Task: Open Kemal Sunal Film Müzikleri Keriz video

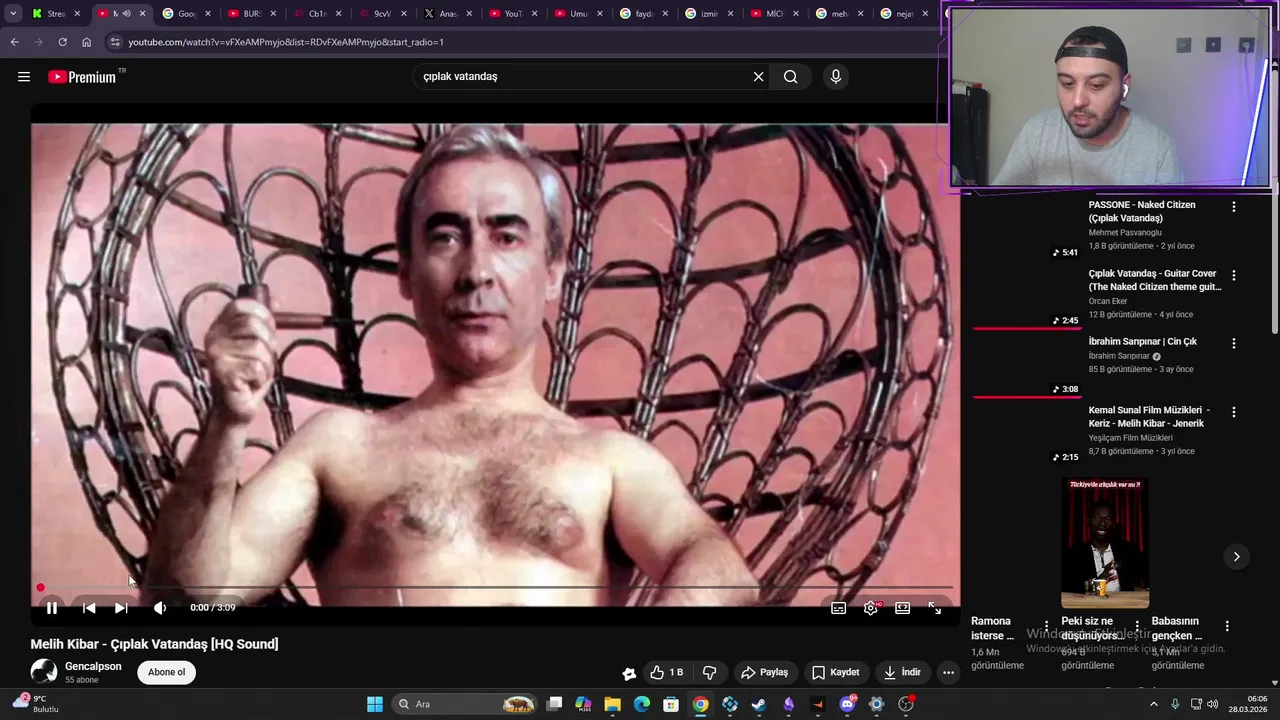Action: 1149,416
